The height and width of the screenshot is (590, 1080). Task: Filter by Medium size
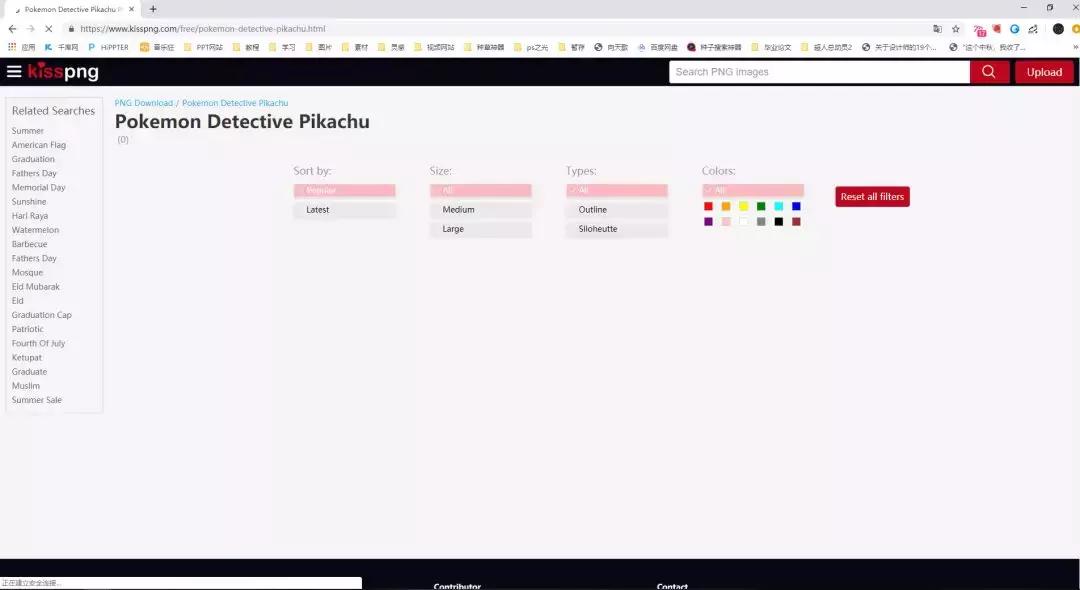pos(481,210)
